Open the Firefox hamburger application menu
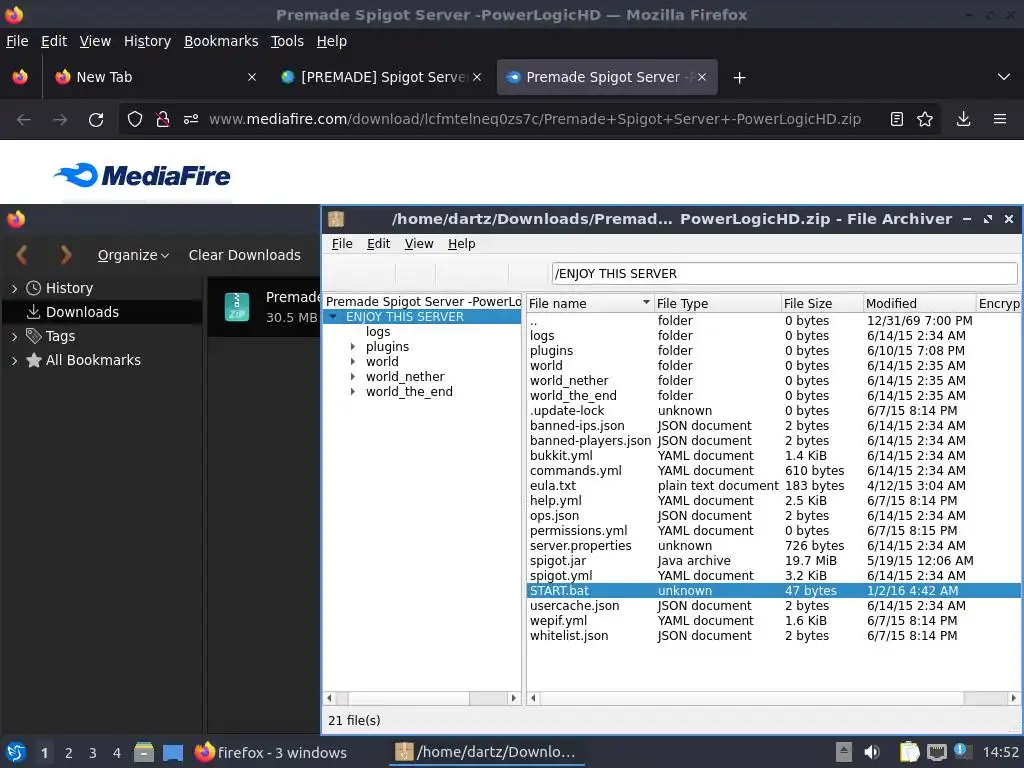Image resolution: width=1024 pixels, height=768 pixels. (x=999, y=119)
